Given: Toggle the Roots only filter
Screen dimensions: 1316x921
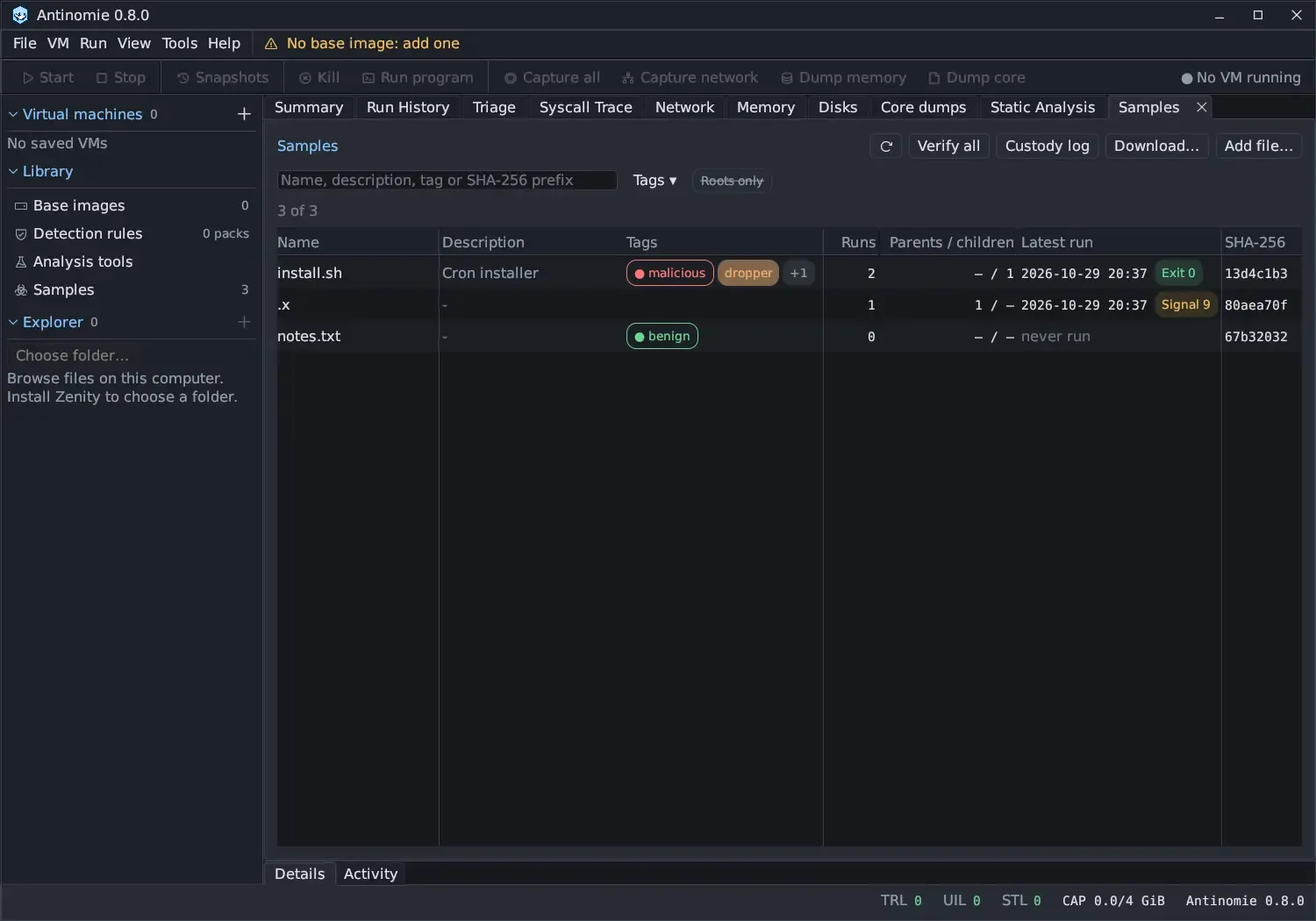Looking at the screenshot, I should click(x=732, y=181).
